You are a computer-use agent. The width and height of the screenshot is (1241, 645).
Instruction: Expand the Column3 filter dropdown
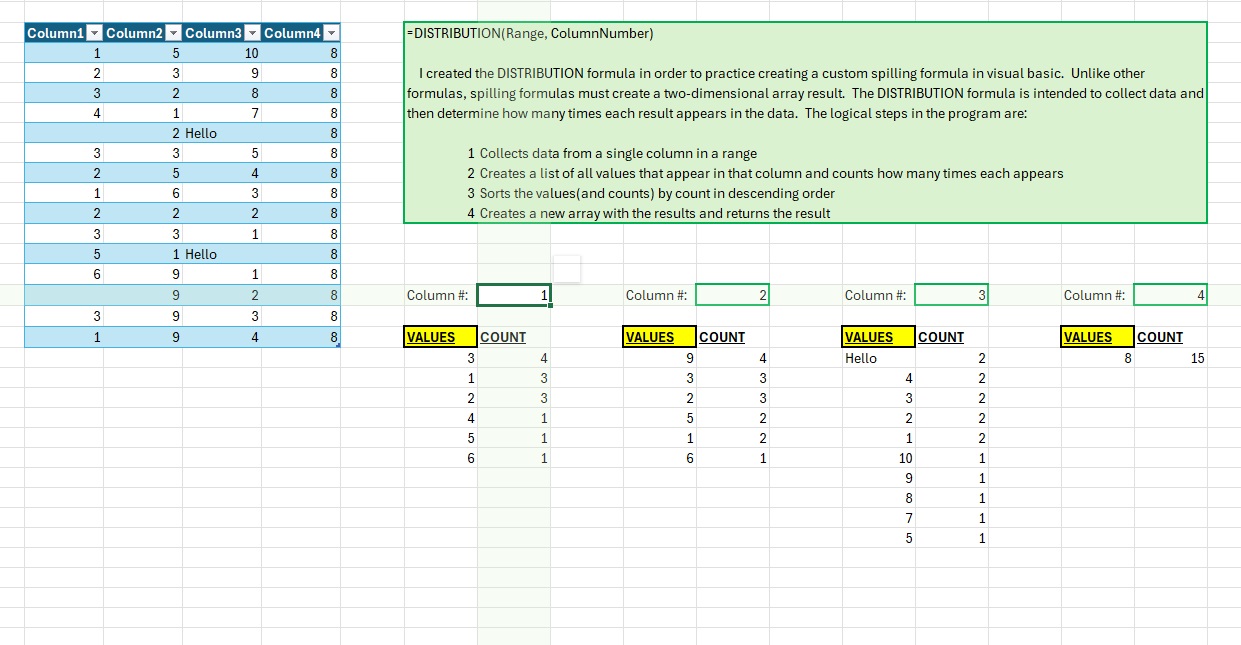point(252,34)
